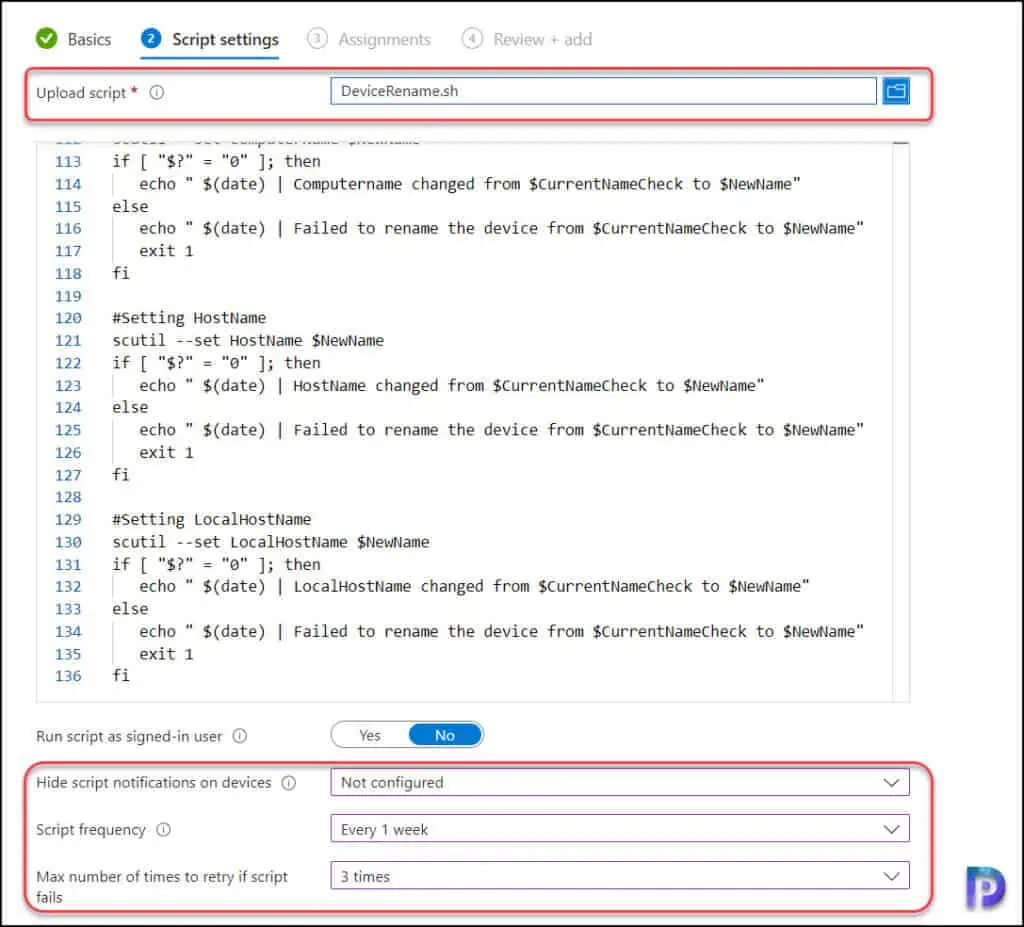Select No for Run script as signed-in user
Viewport: 1024px width, 927px height.
coord(445,736)
